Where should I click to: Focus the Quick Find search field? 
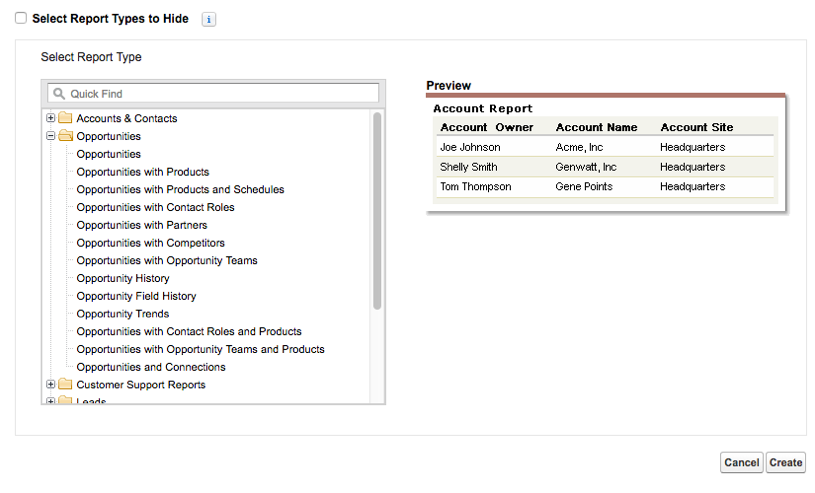coord(220,93)
